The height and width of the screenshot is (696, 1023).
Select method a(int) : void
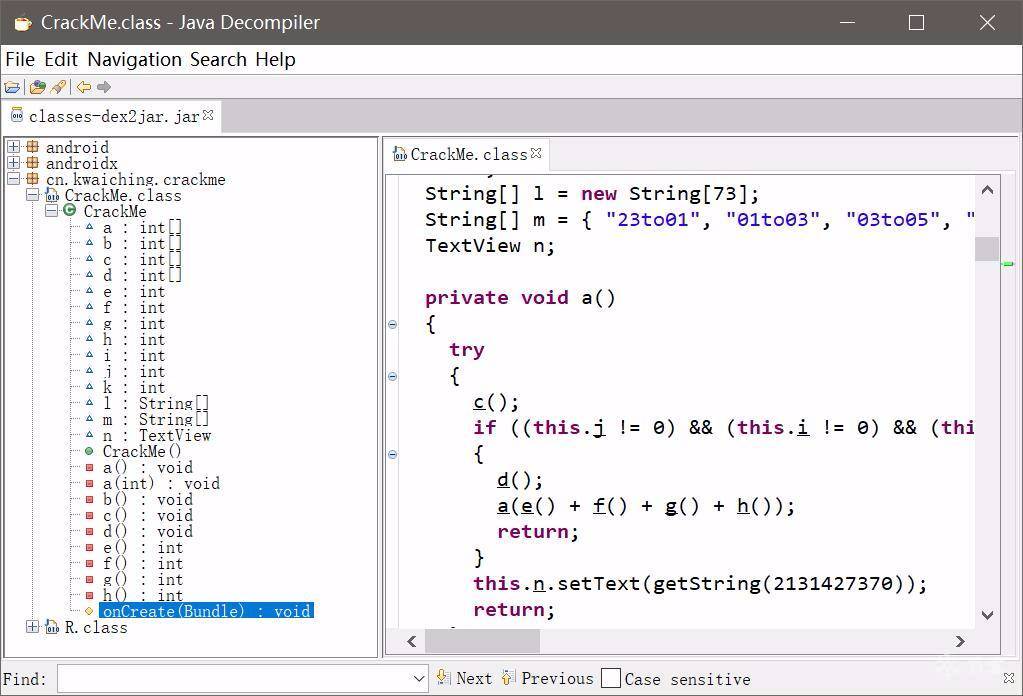(x=161, y=483)
